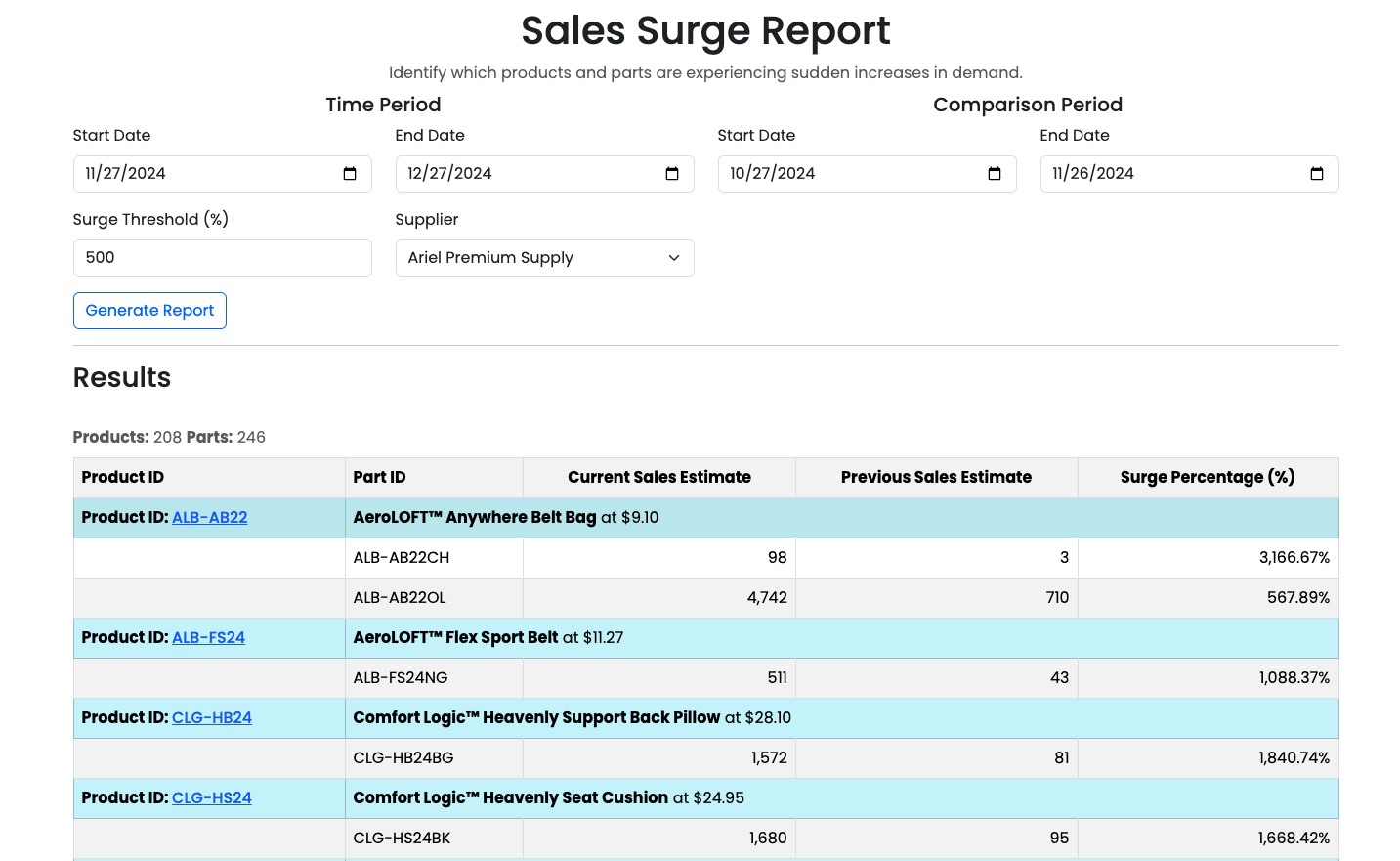Open calendar picker for Comparison Period start date
The width and height of the screenshot is (1400, 861).
click(x=995, y=174)
